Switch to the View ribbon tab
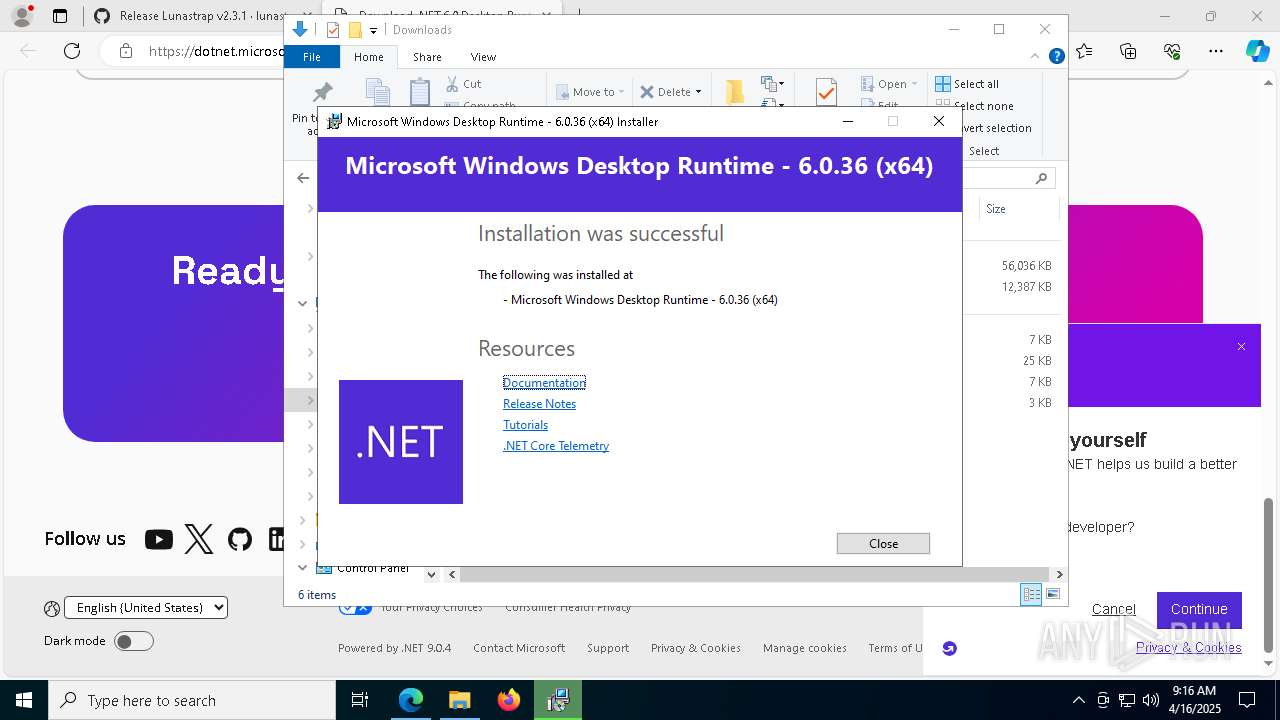1280x720 pixels. click(x=483, y=57)
